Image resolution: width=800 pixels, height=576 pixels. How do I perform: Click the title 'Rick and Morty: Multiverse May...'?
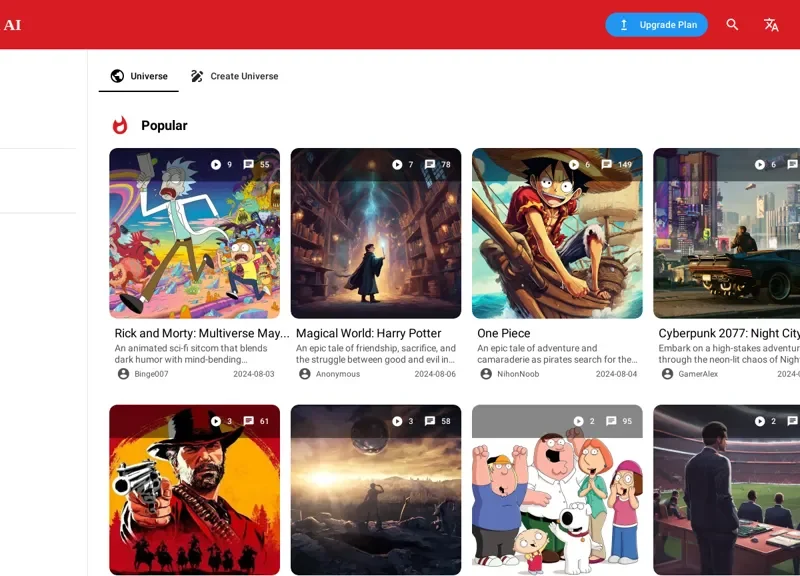tap(202, 333)
